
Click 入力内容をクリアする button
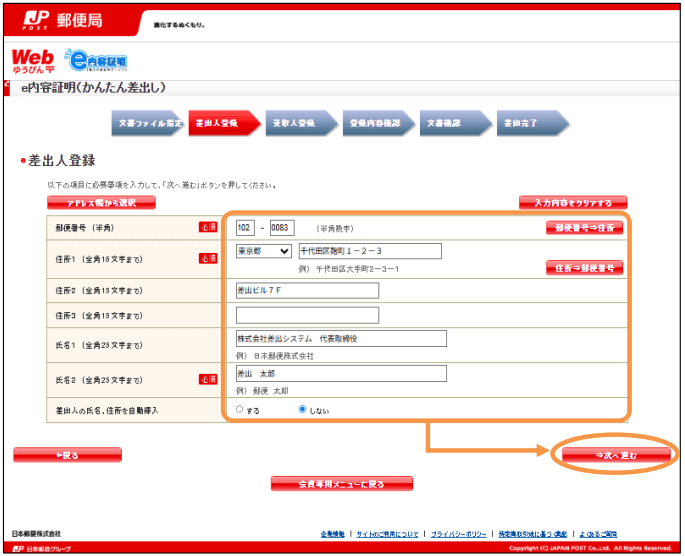pyautogui.click(x=573, y=203)
